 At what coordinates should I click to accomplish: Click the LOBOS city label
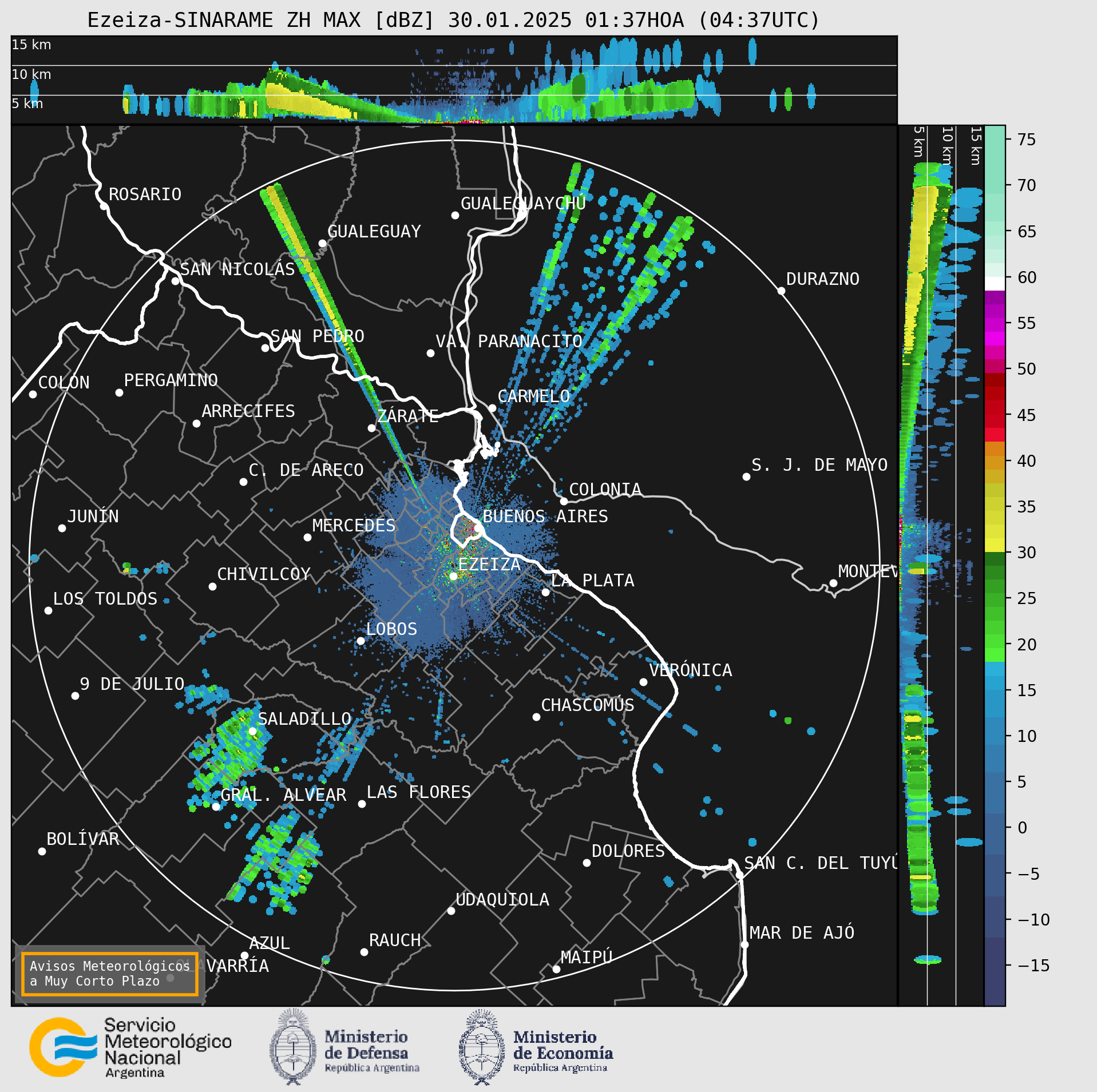coord(391,629)
